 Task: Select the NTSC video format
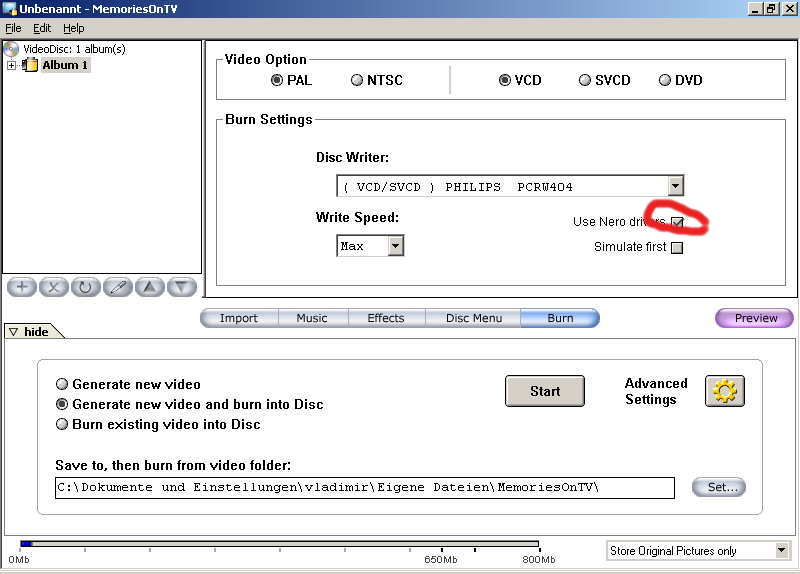(377, 80)
